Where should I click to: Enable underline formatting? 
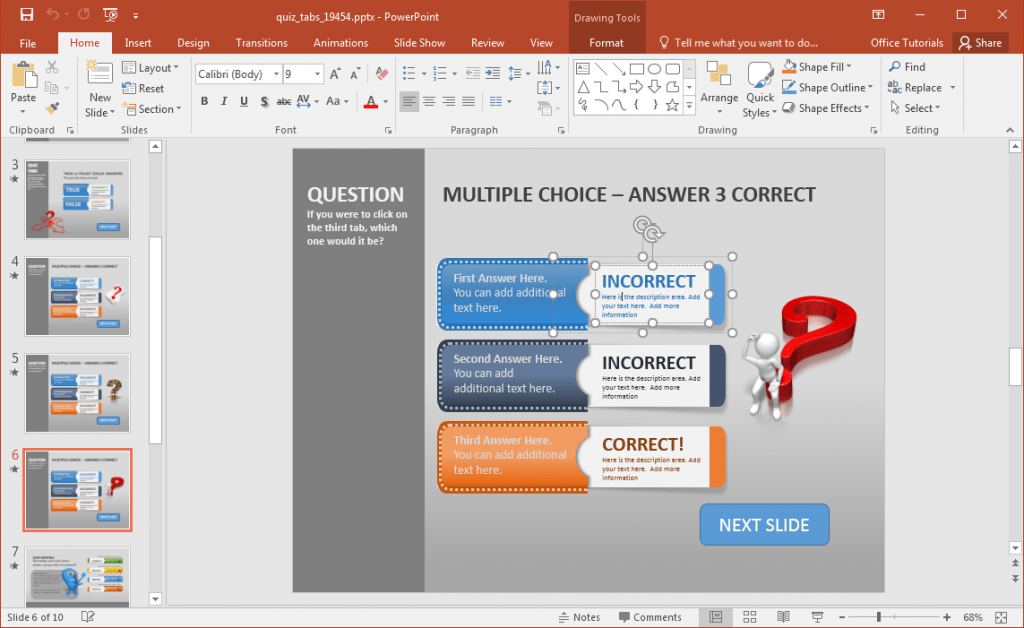pos(242,100)
